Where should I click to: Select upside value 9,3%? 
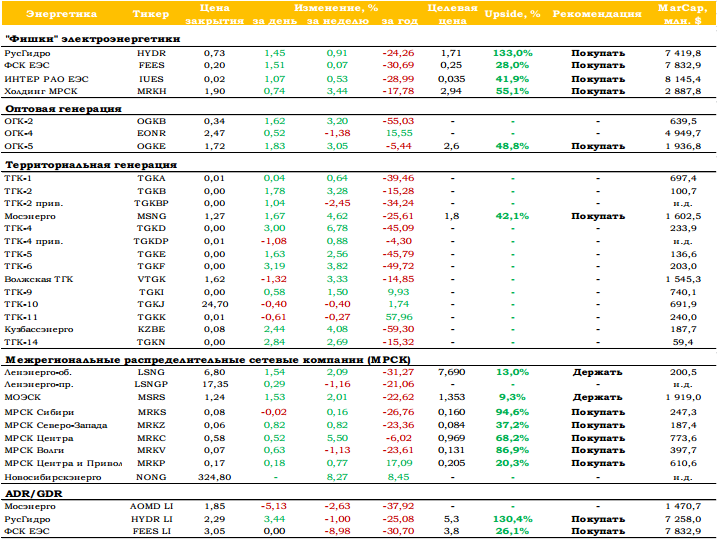coord(512,397)
